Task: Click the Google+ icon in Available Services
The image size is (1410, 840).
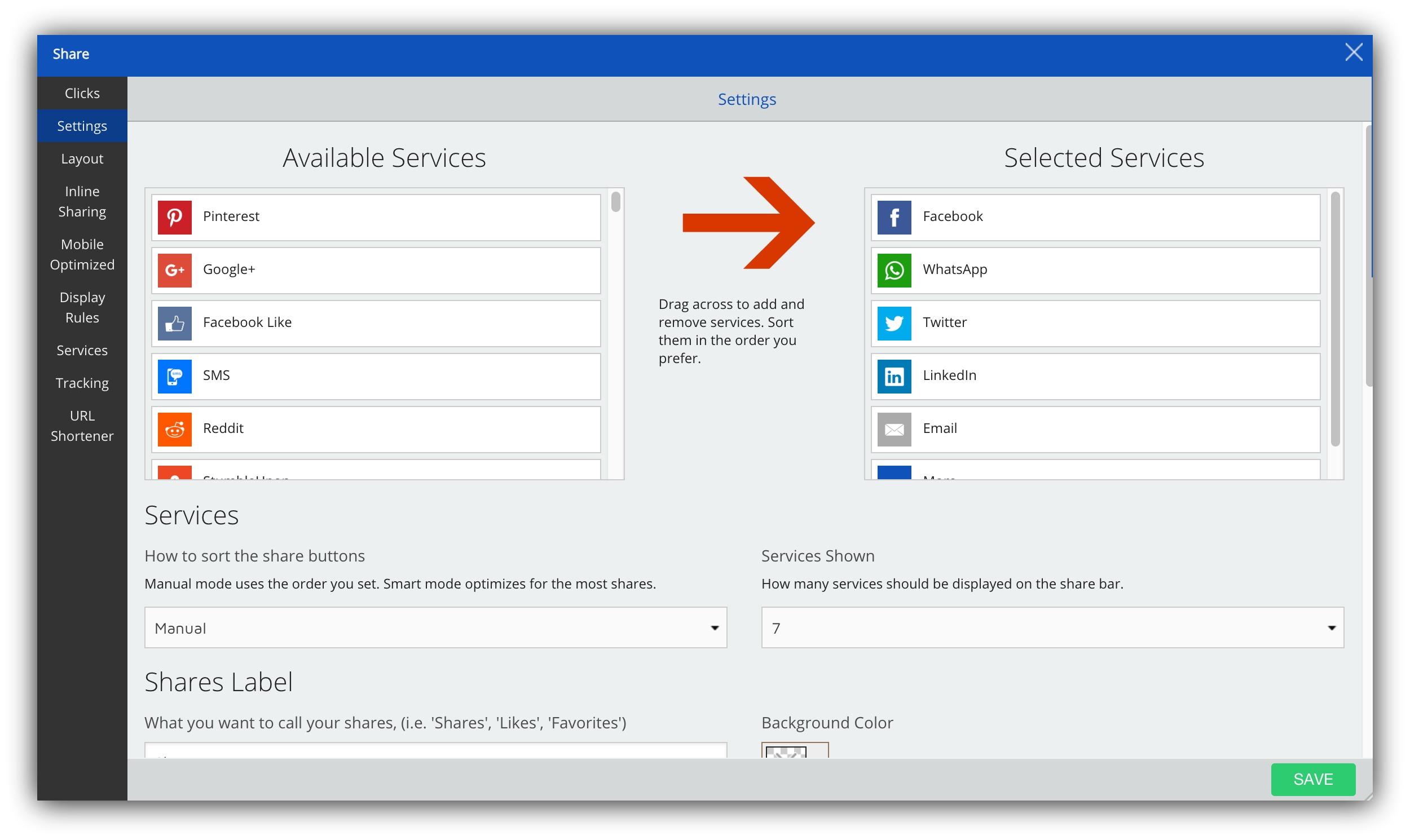Action: [x=175, y=269]
